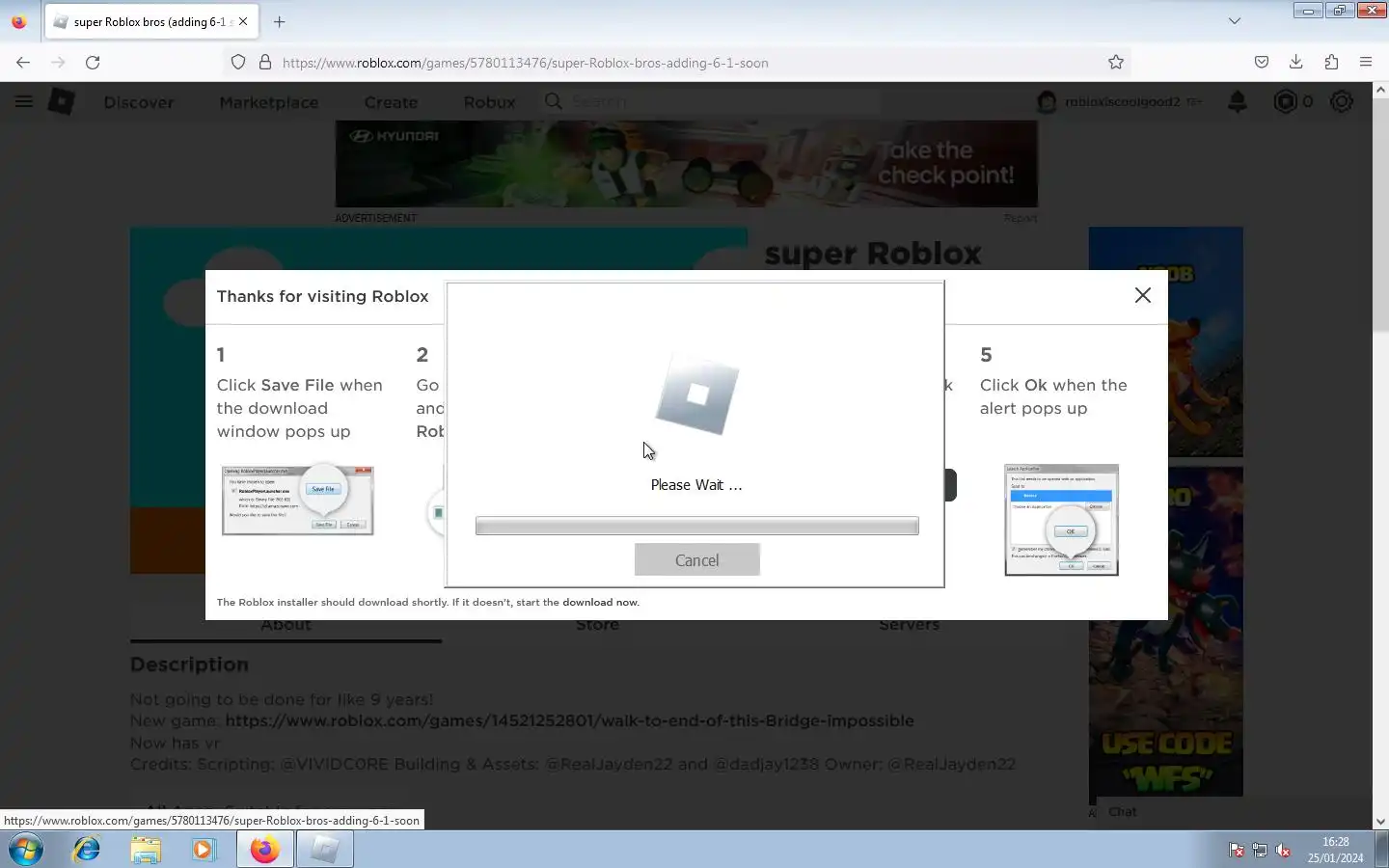
Task: Bookmark this page with the star icon
Action: tap(1116, 63)
